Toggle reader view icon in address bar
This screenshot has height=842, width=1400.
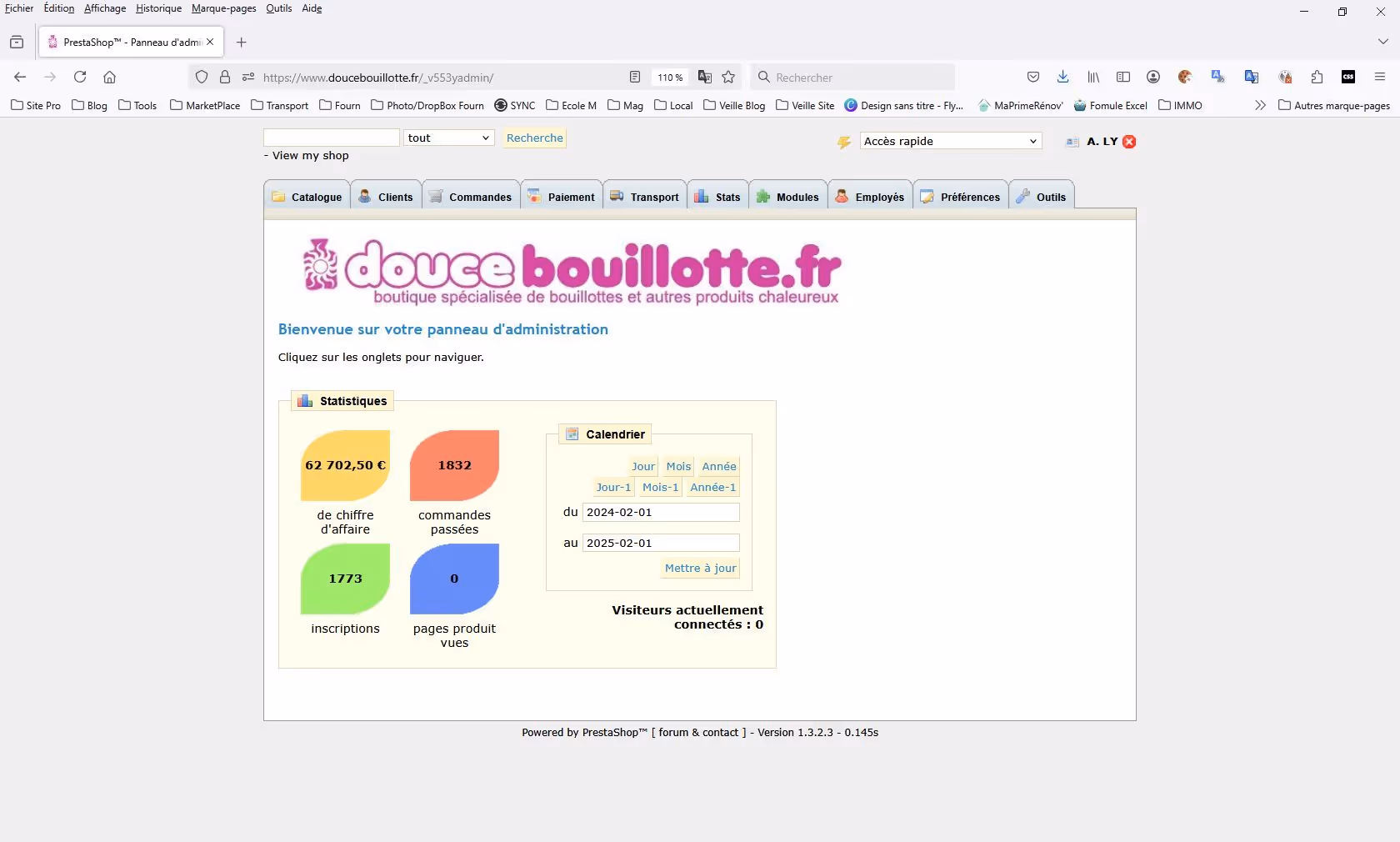pos(635,77)
